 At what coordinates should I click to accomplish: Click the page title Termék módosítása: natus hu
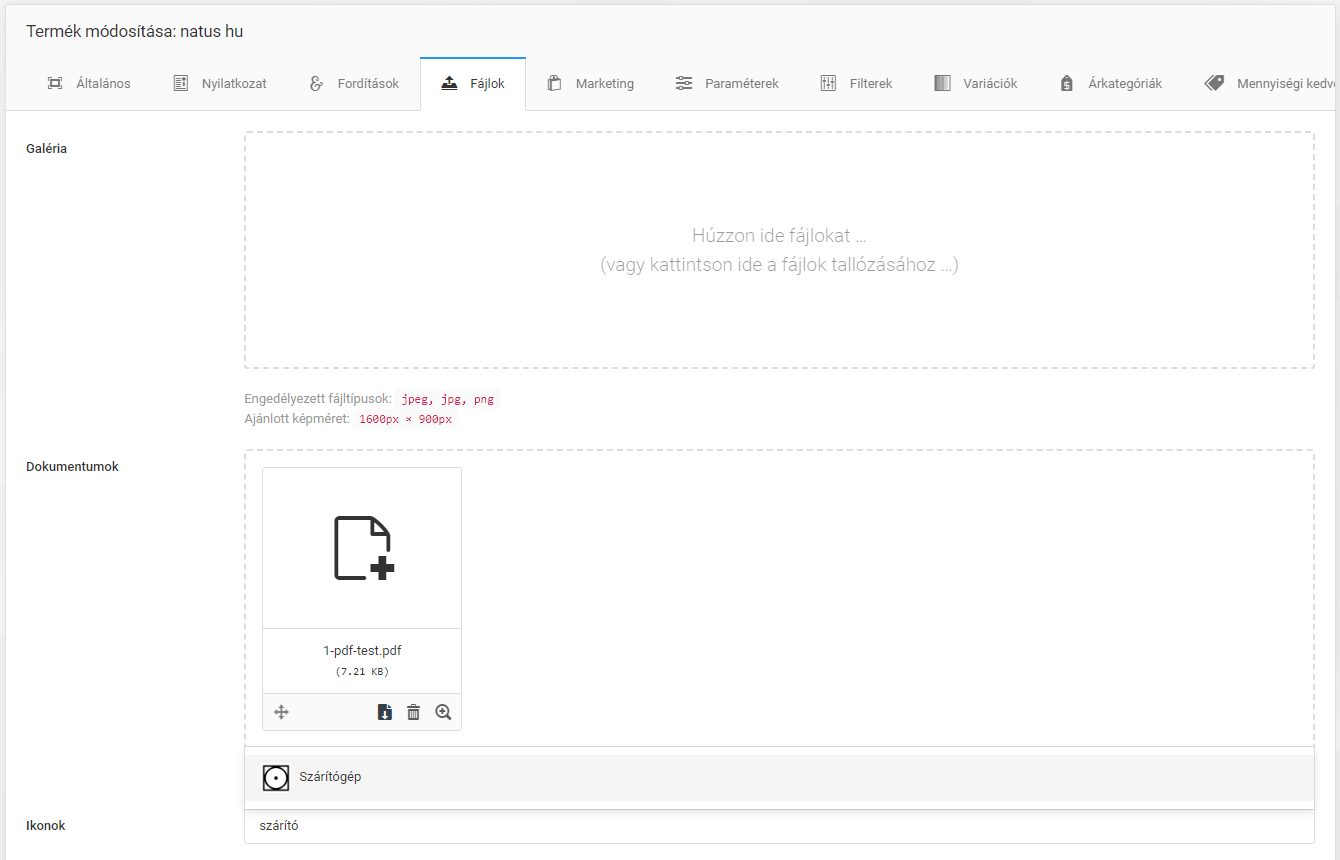pos(134,31)
